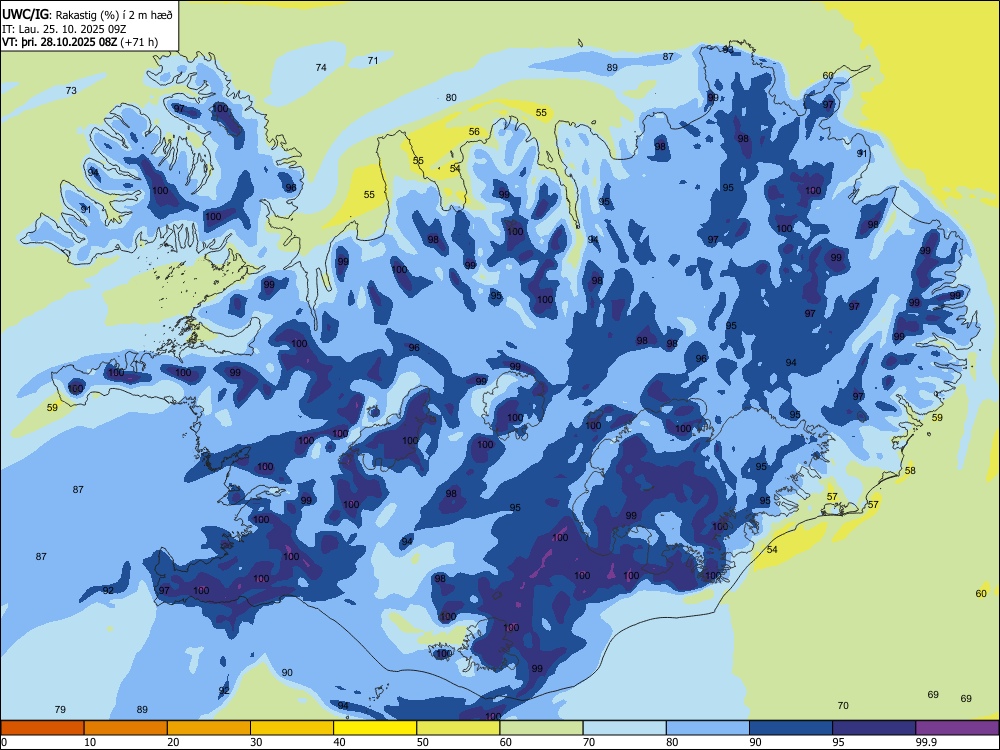1000x750 pixels.
Task: Click the 0–10 dark orange legend swatch
Action: click(42, 728)
